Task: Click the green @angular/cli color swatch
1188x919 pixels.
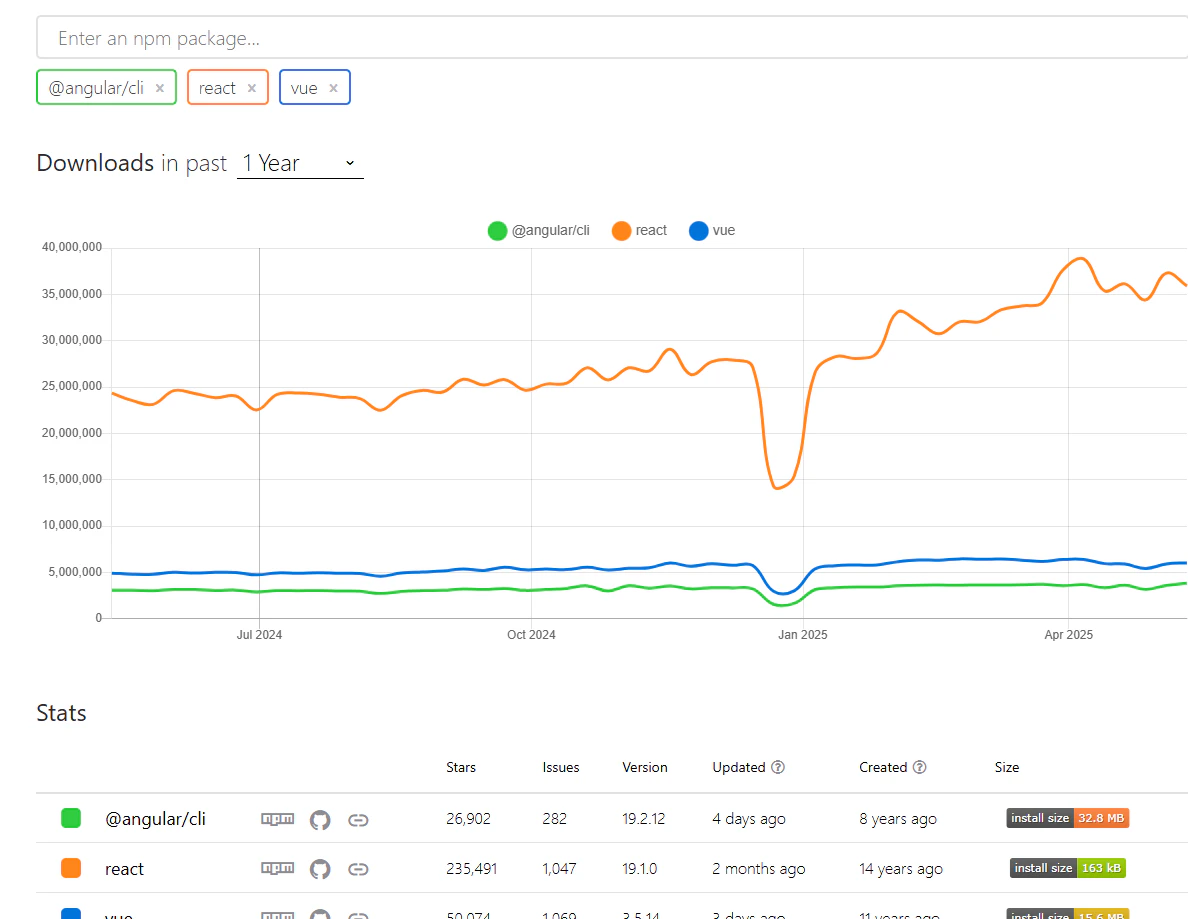Action: (71, 818)
